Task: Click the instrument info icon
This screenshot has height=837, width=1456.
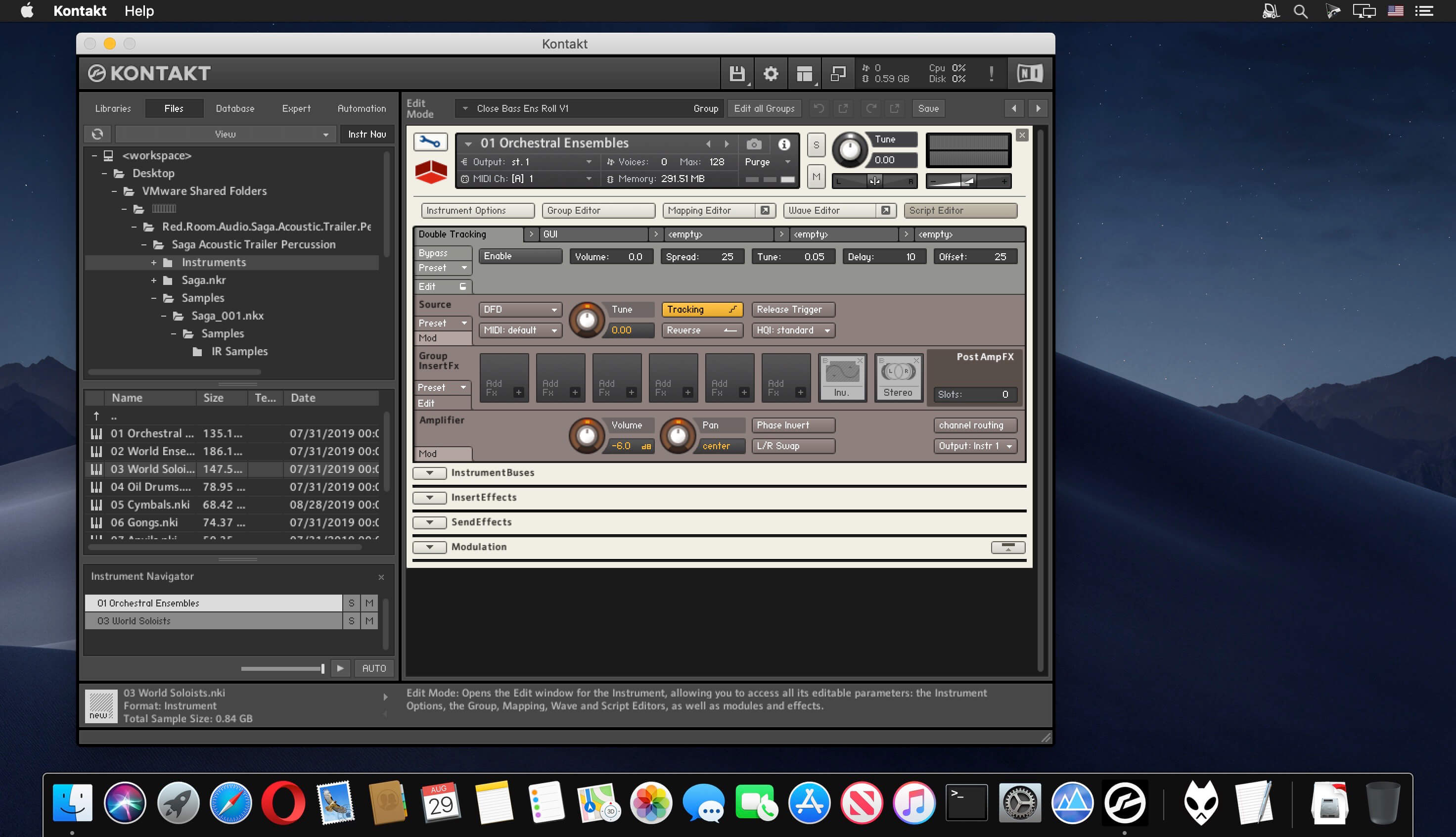Action: click(784, 144)
